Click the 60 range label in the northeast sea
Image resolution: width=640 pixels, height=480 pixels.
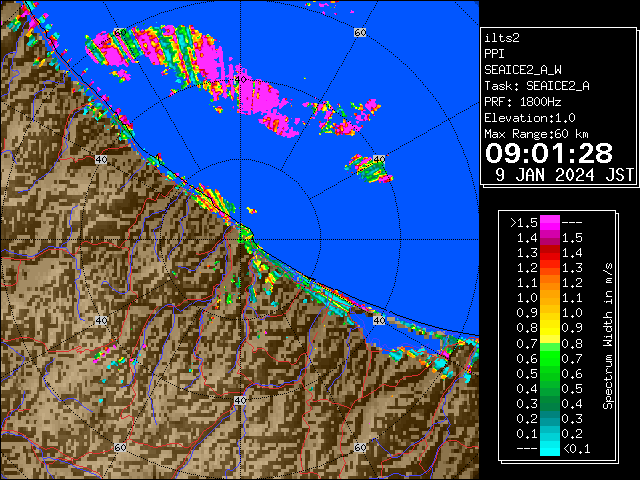point(360,32)
